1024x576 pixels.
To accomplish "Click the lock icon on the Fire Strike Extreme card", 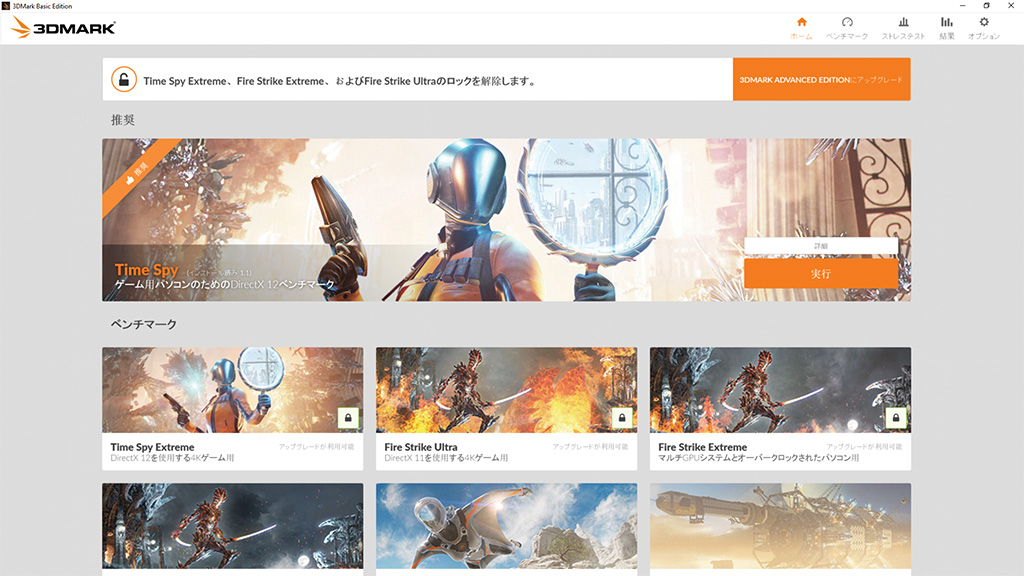I will click(x=896, y=418).
